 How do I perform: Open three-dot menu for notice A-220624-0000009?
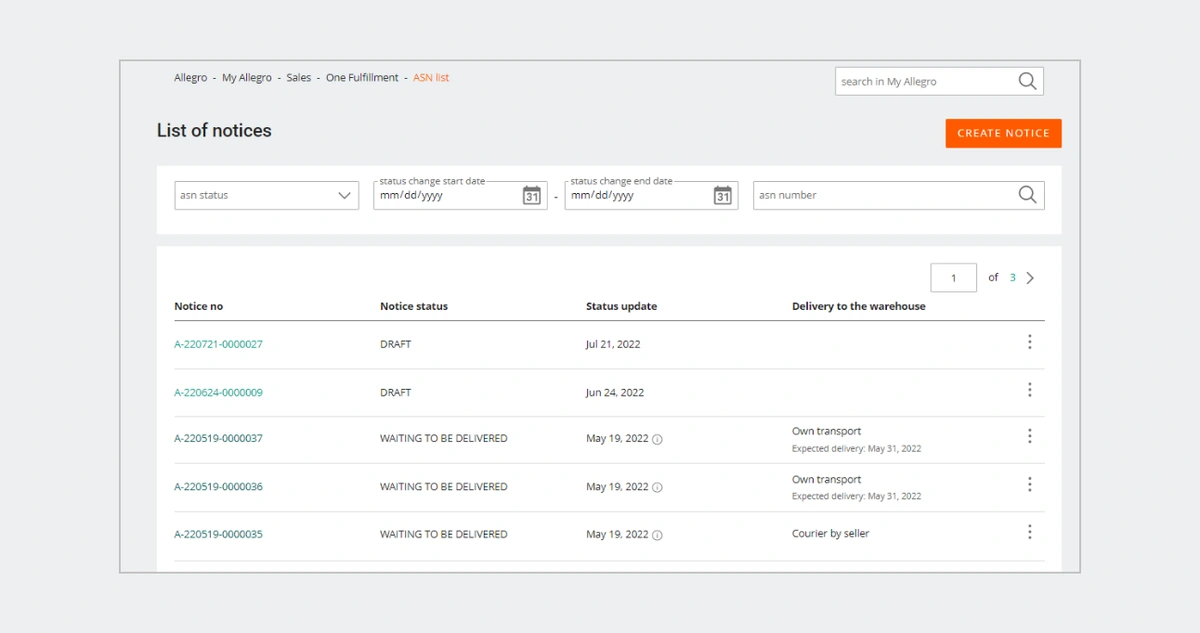pos(1029,391)
